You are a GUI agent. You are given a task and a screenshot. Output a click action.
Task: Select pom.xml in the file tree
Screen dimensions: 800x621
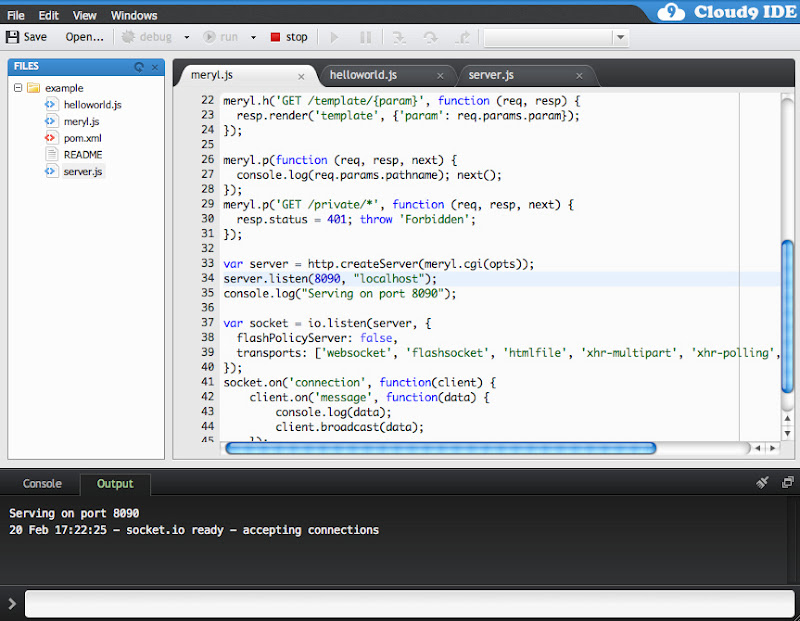82,138
